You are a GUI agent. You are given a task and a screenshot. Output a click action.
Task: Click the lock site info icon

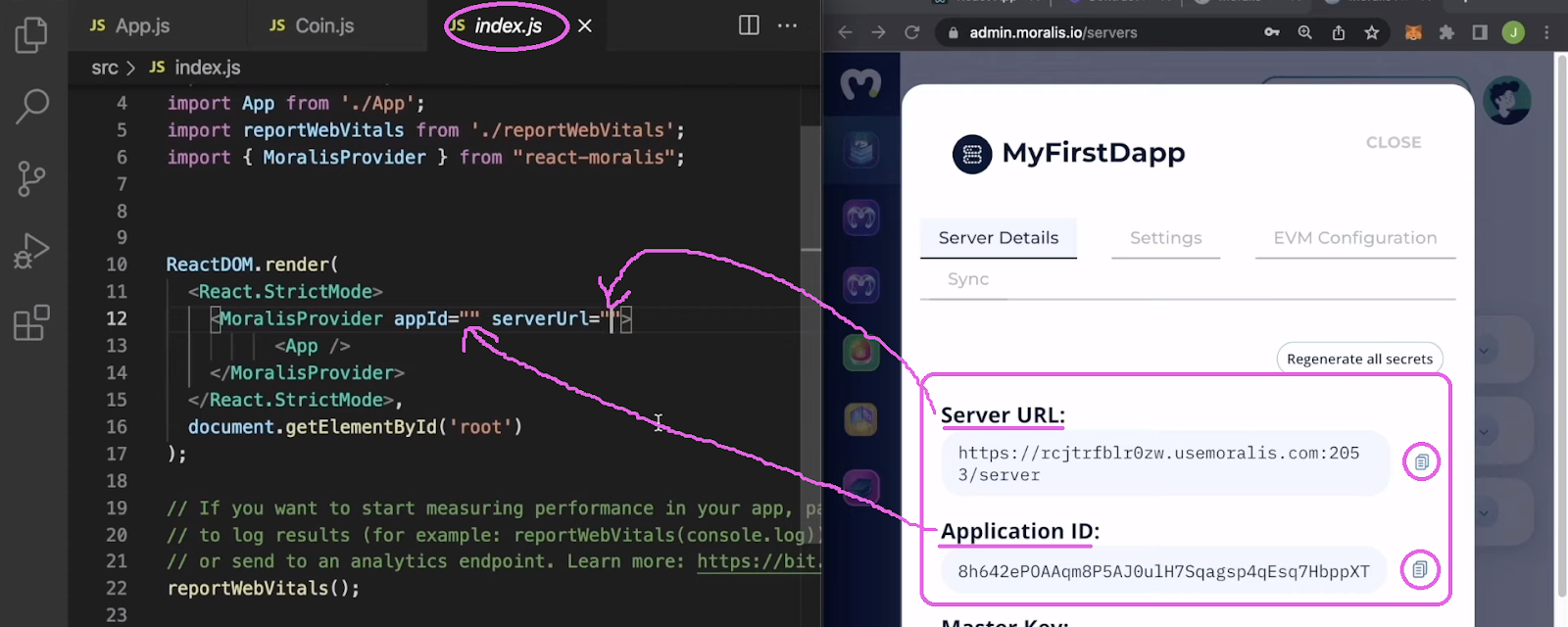pos(953,32)
